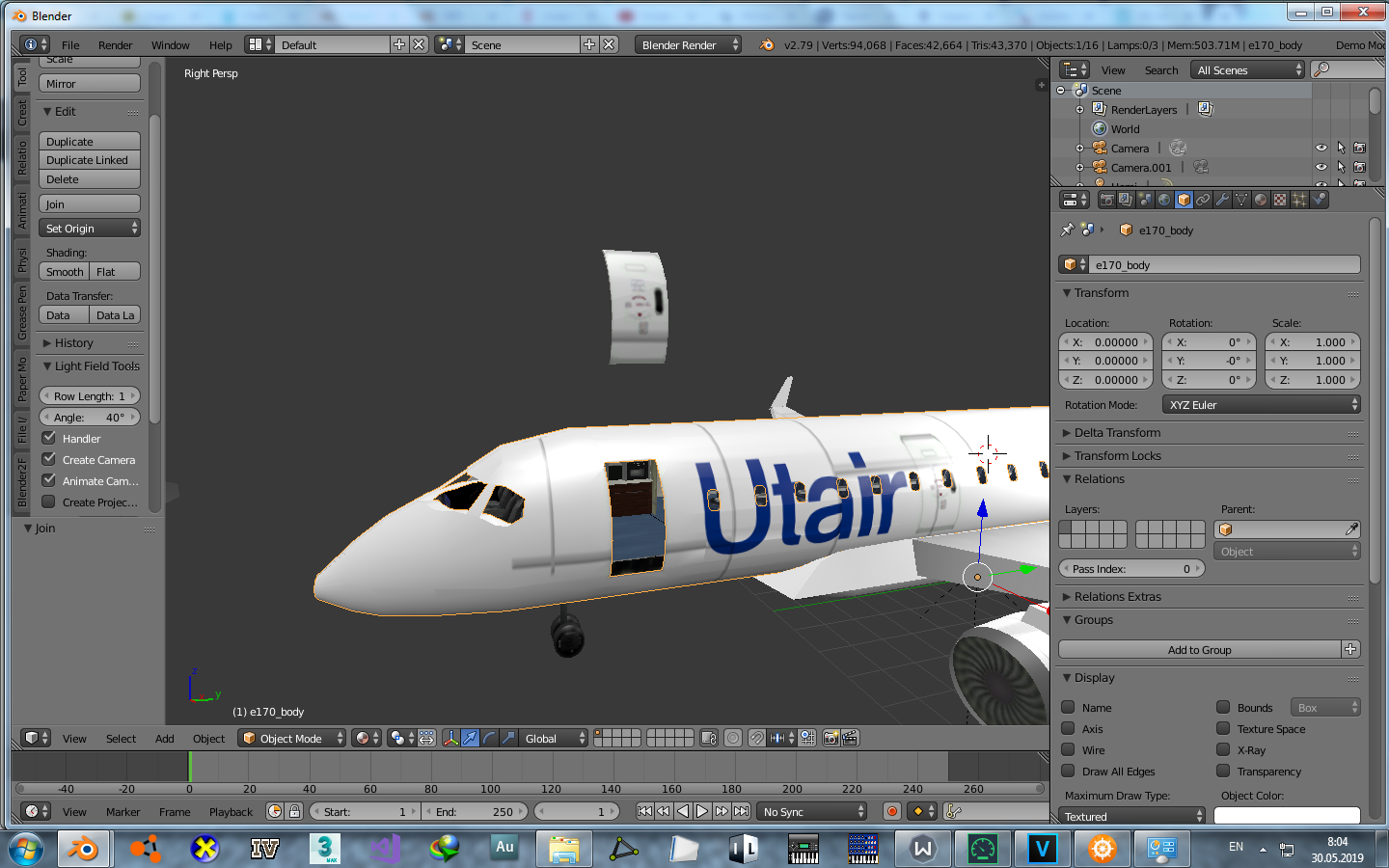The width and height of the screenshot is (1389, 868).
Task: Open the Material sphere tab
Action: click(1261, 200)
